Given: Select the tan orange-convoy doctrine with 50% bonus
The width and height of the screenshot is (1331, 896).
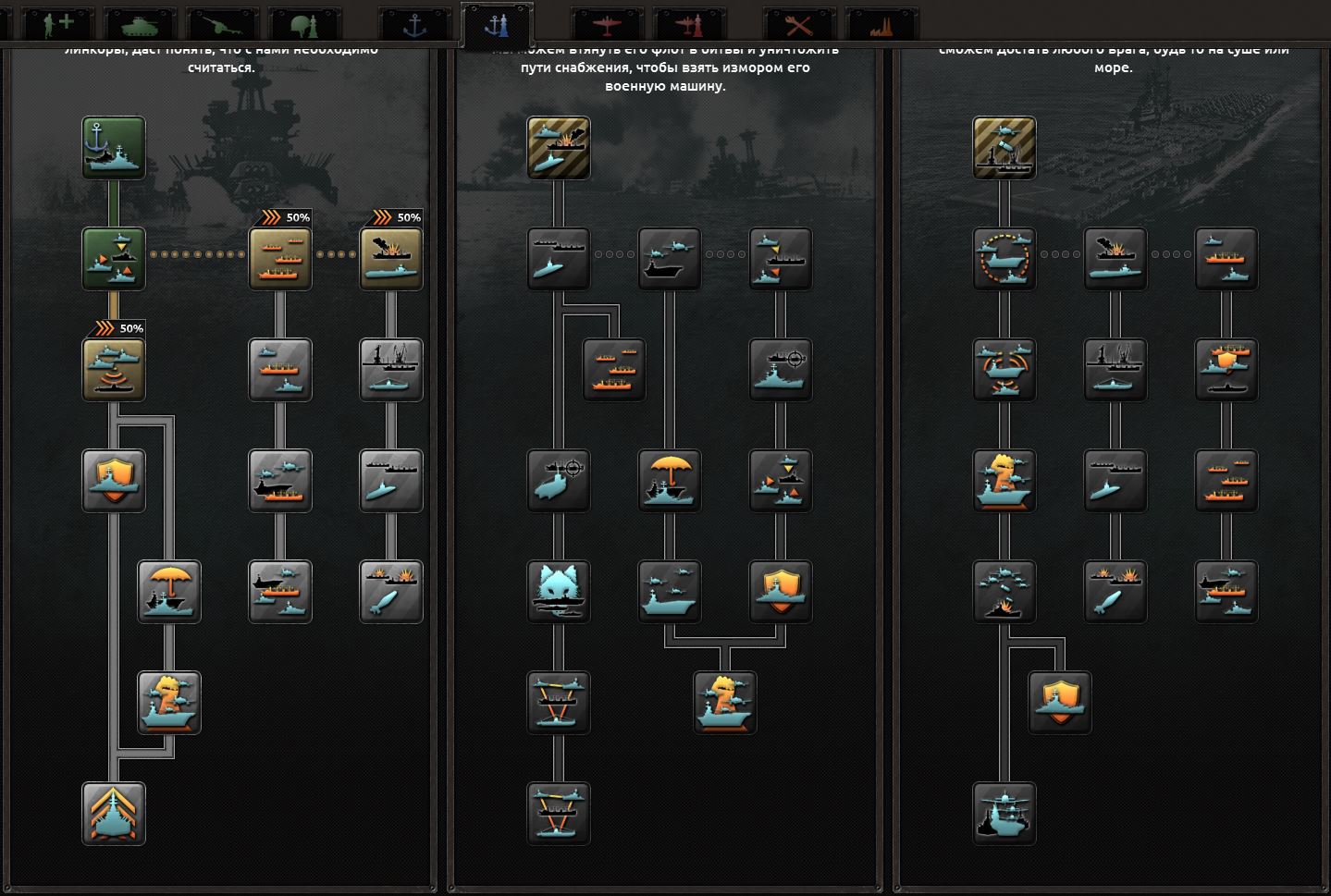Looking at the screenshot, I should pyautogui.click(x=280, y=259).
